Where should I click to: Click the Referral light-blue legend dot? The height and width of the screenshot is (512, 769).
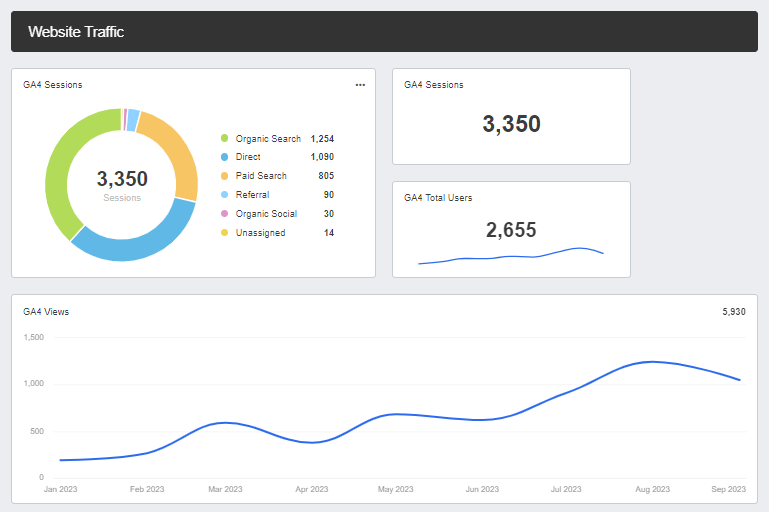click(x=225, y=195)
